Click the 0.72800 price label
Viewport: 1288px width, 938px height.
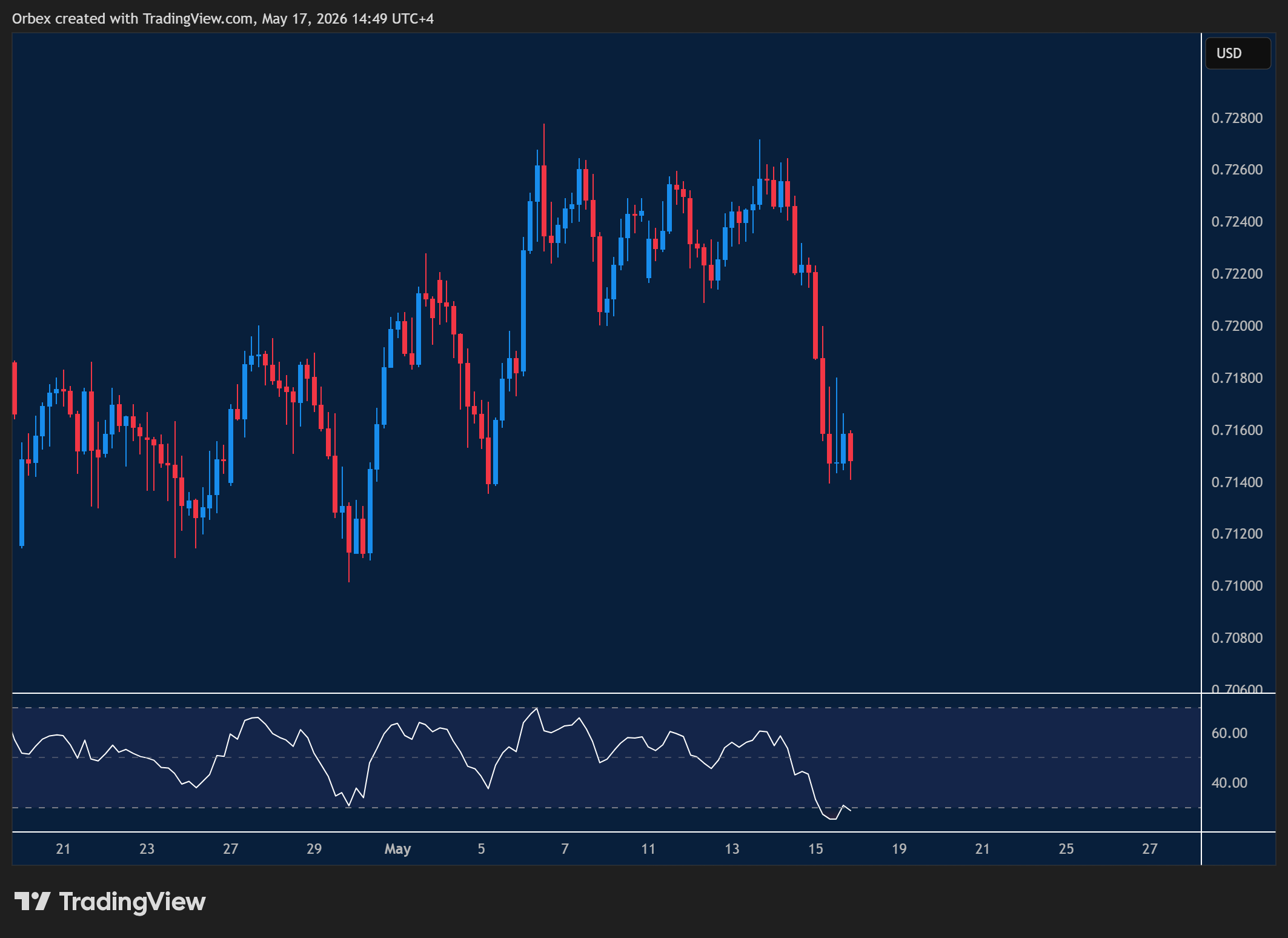point(1237,118)
